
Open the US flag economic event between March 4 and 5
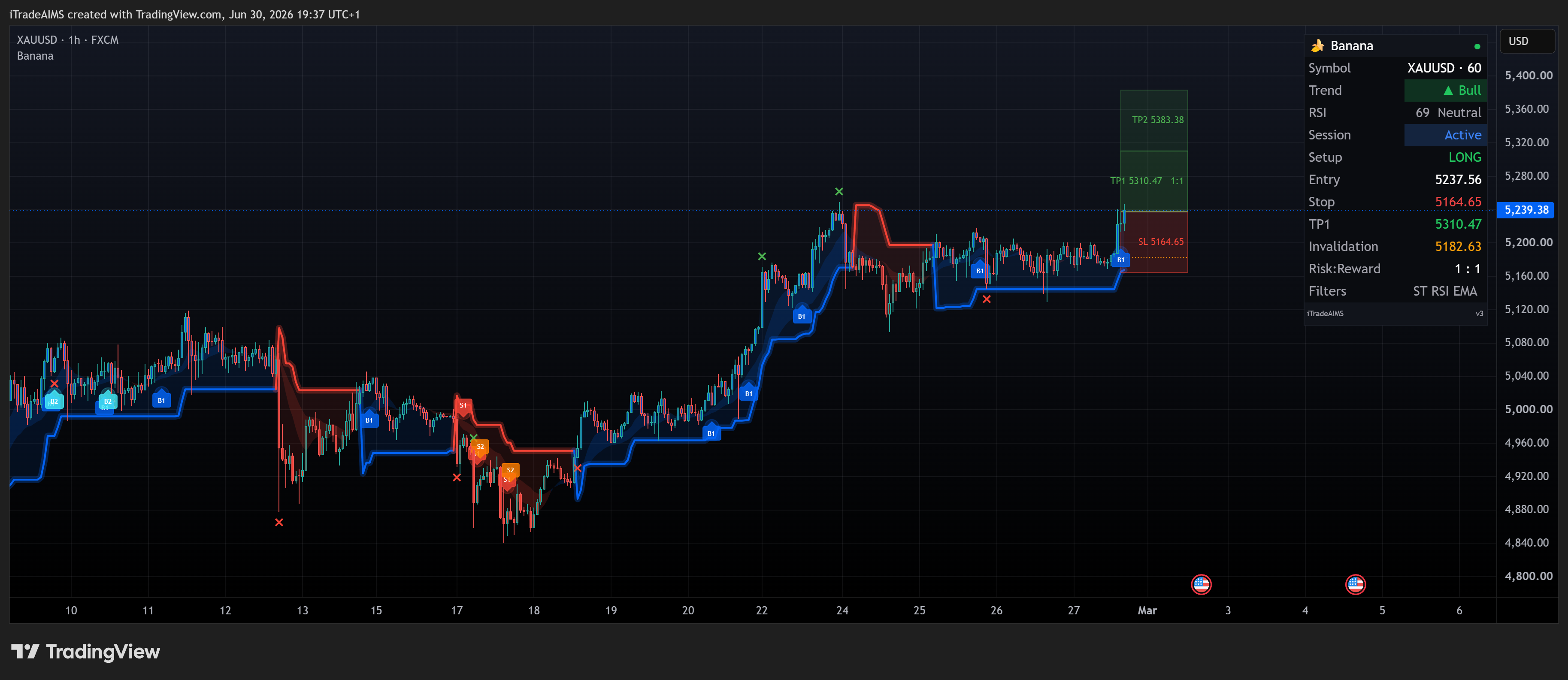[1355, 584]
